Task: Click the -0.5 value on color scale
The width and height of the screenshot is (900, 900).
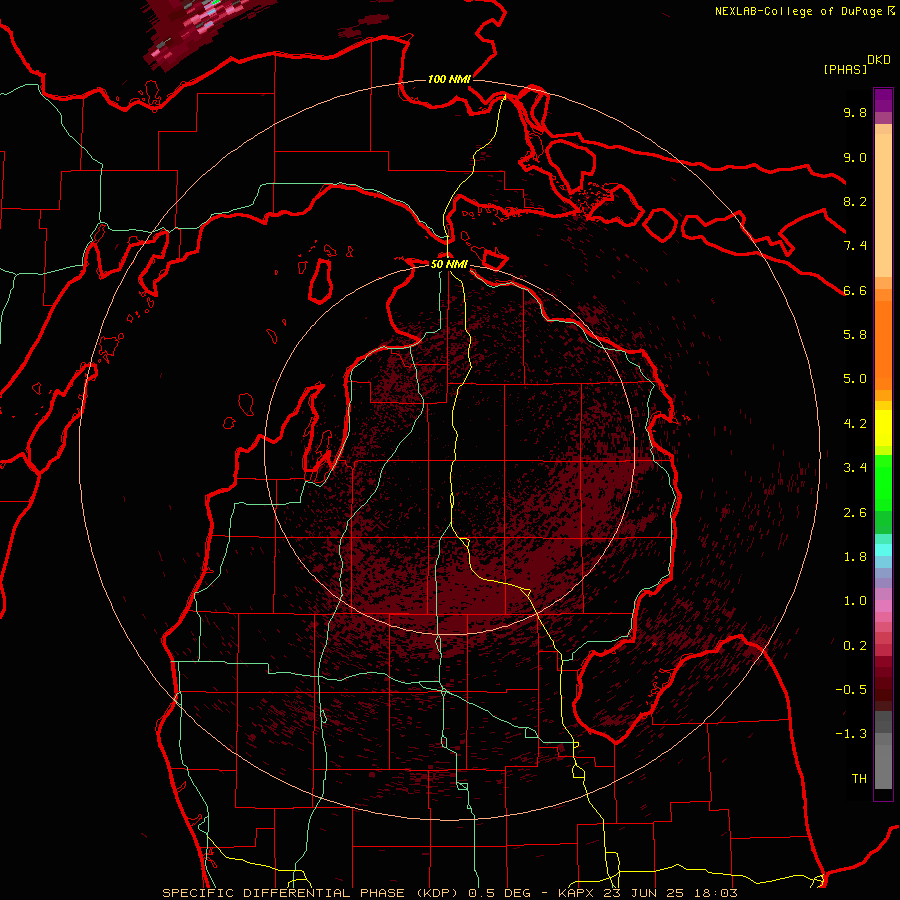Action: [851, 690]
